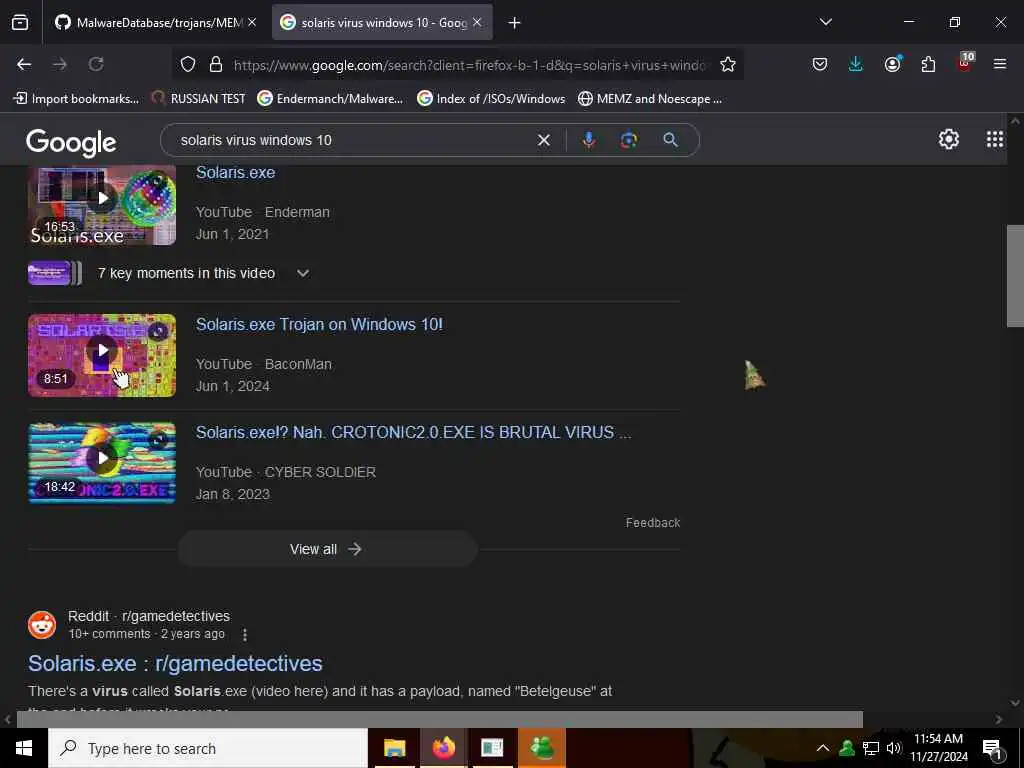Click the Feedback link under videos

point(653,522)
